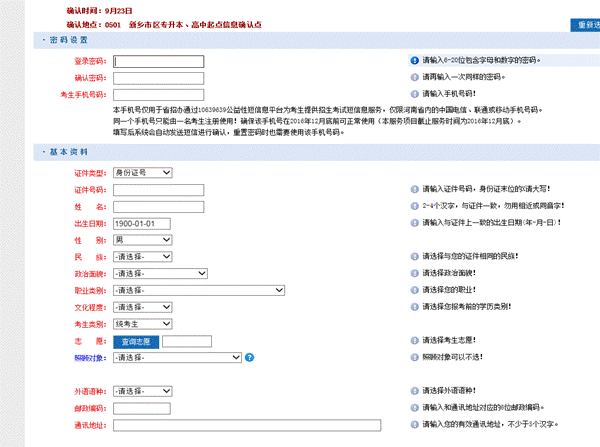Click the blue 照顾对象 label

tap(90, 358)
